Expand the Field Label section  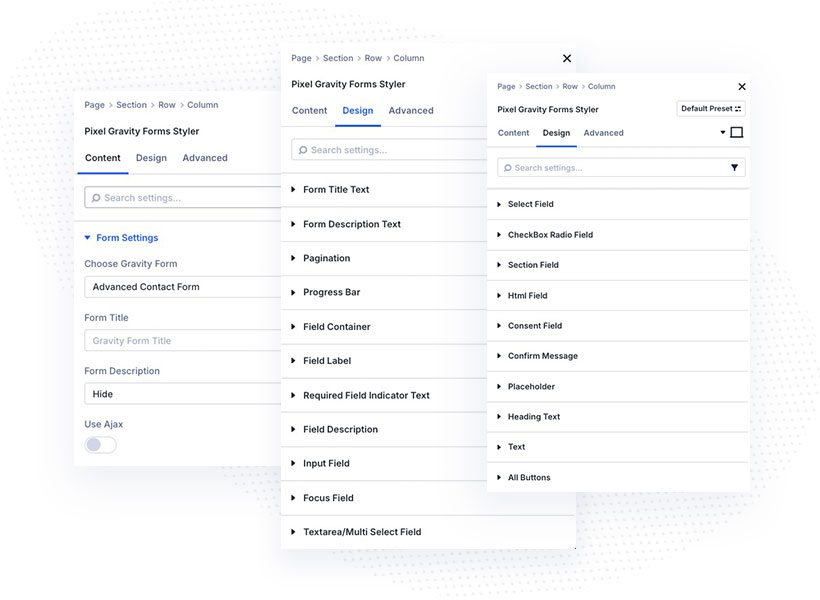[x=384, y=361]
